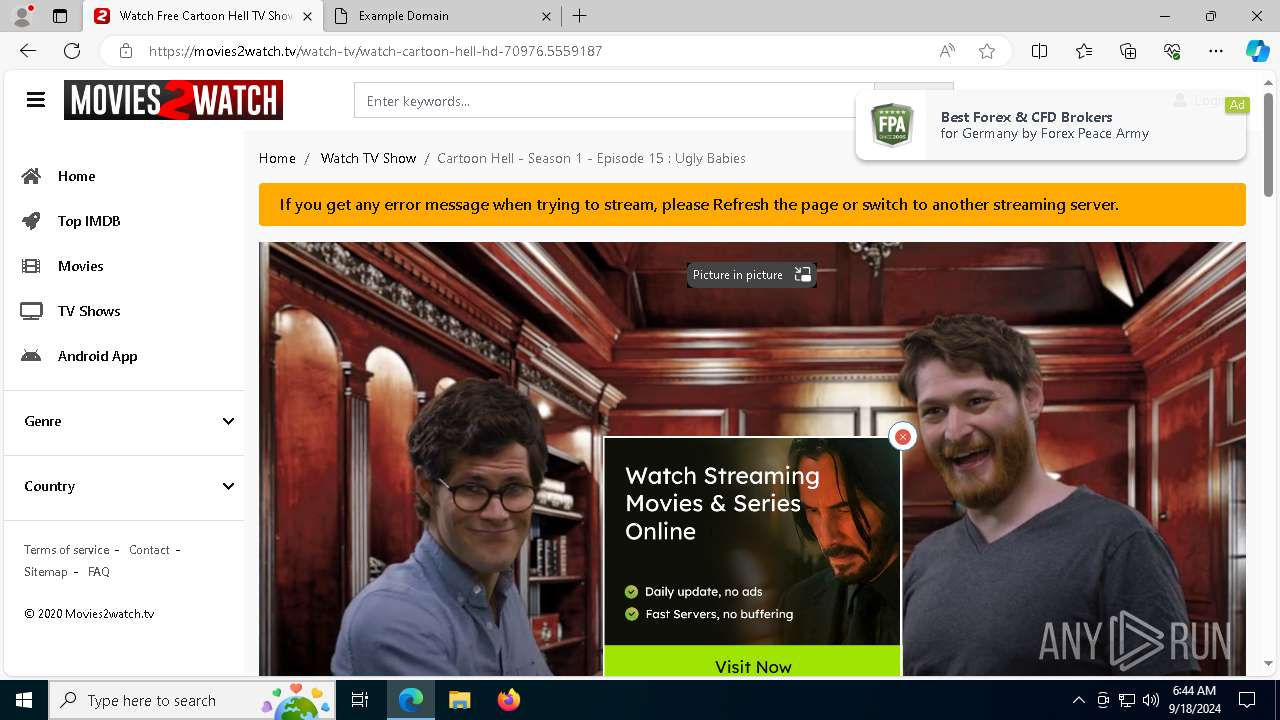Open the FAQ footer link

pos(99,572)
